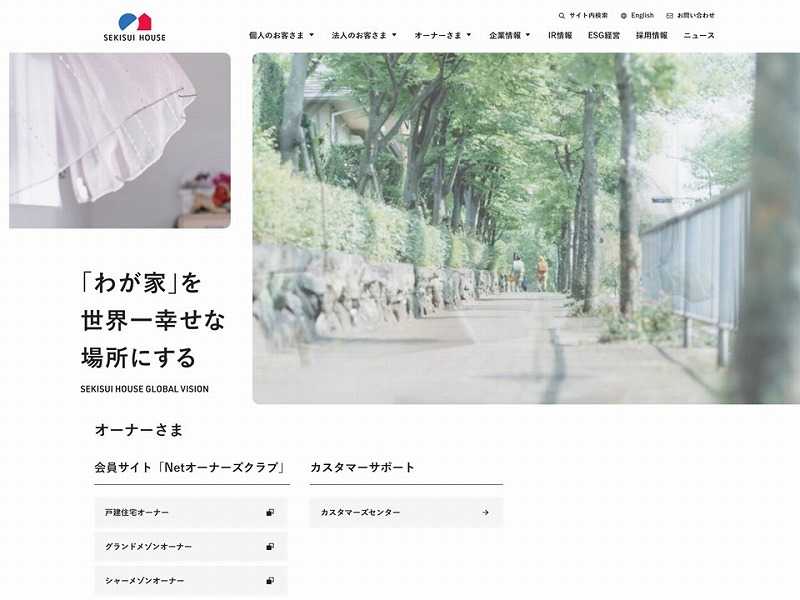Screen dimensions: 800x600
Task: Click the globe icon beside English
Action: tap(623, 16)
